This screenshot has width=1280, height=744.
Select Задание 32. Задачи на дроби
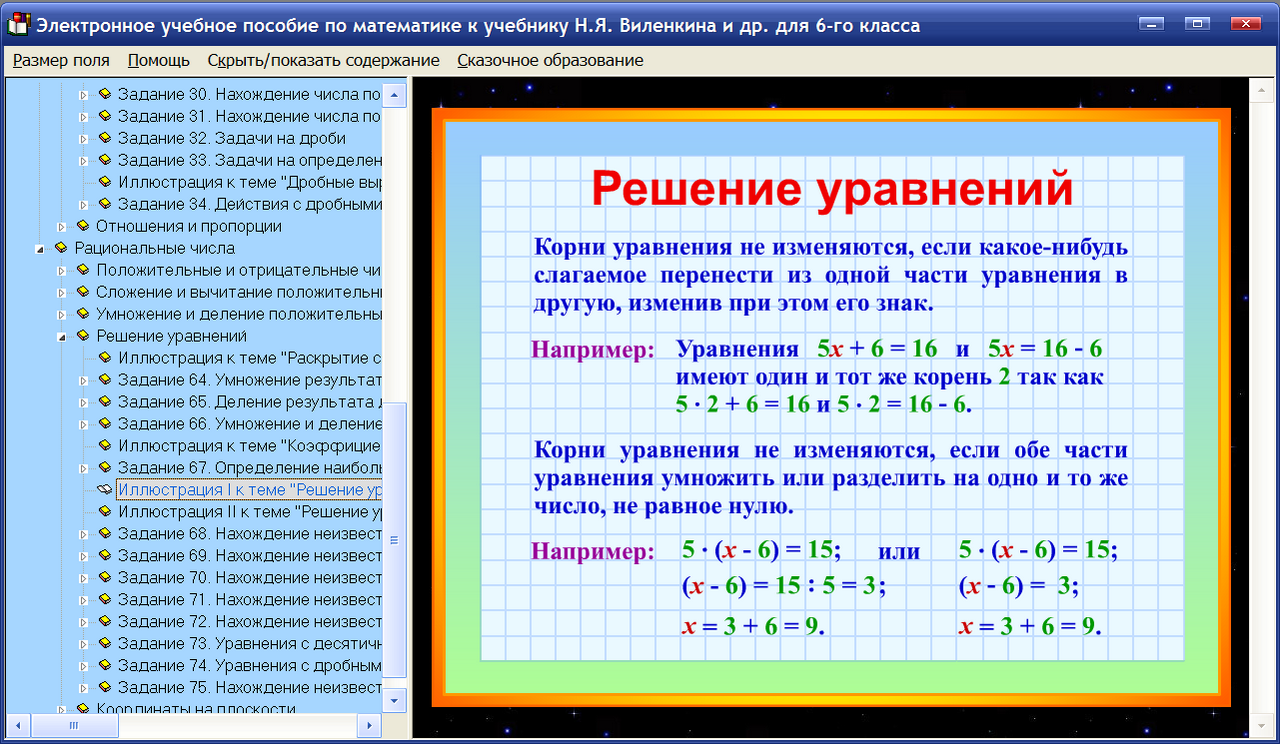pyautogui.click(x=230, y=137)
